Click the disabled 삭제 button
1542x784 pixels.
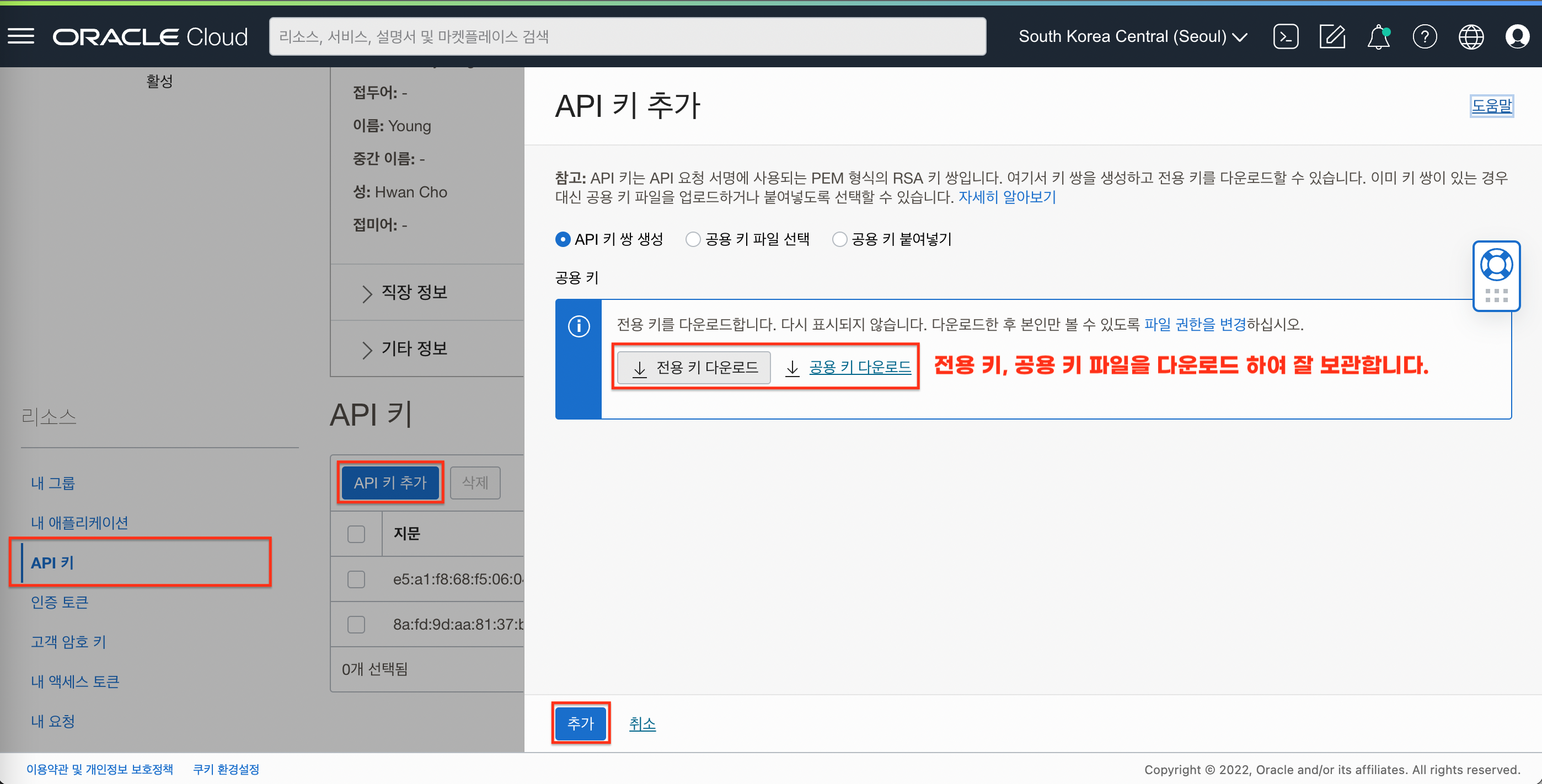pos(475,482)
